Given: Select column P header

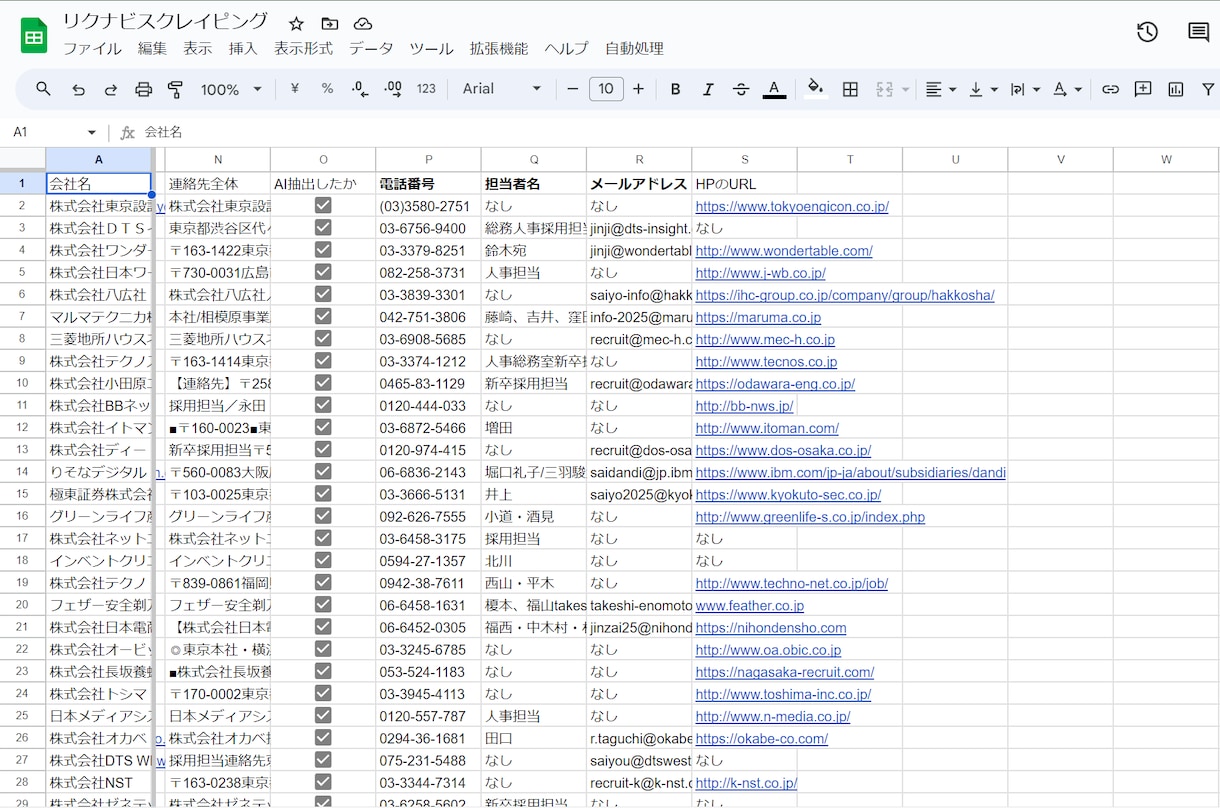Looking at the screenshot, I should pos(428,160).
